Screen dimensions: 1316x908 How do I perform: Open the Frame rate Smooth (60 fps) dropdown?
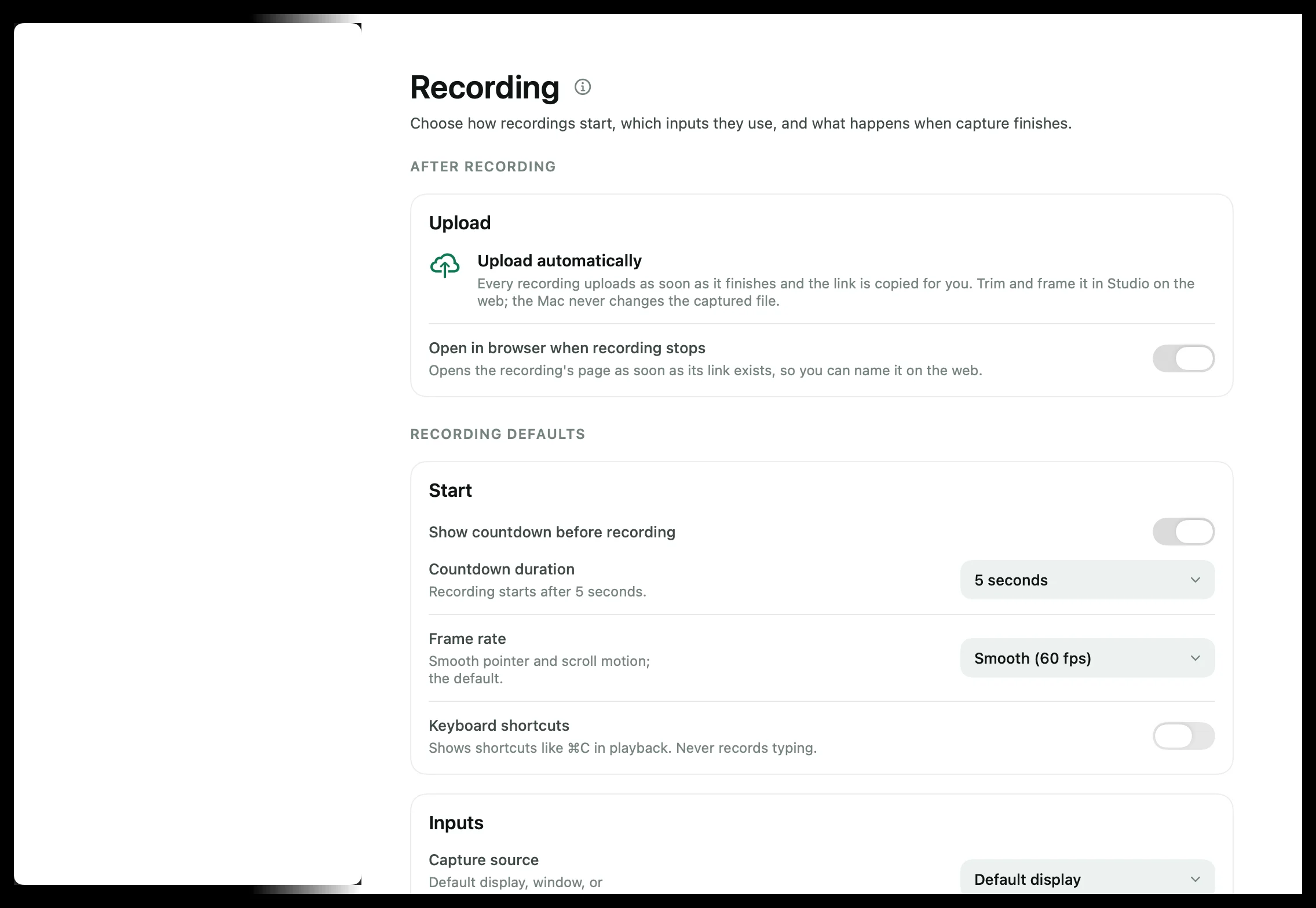click(x=1087, y=658)
